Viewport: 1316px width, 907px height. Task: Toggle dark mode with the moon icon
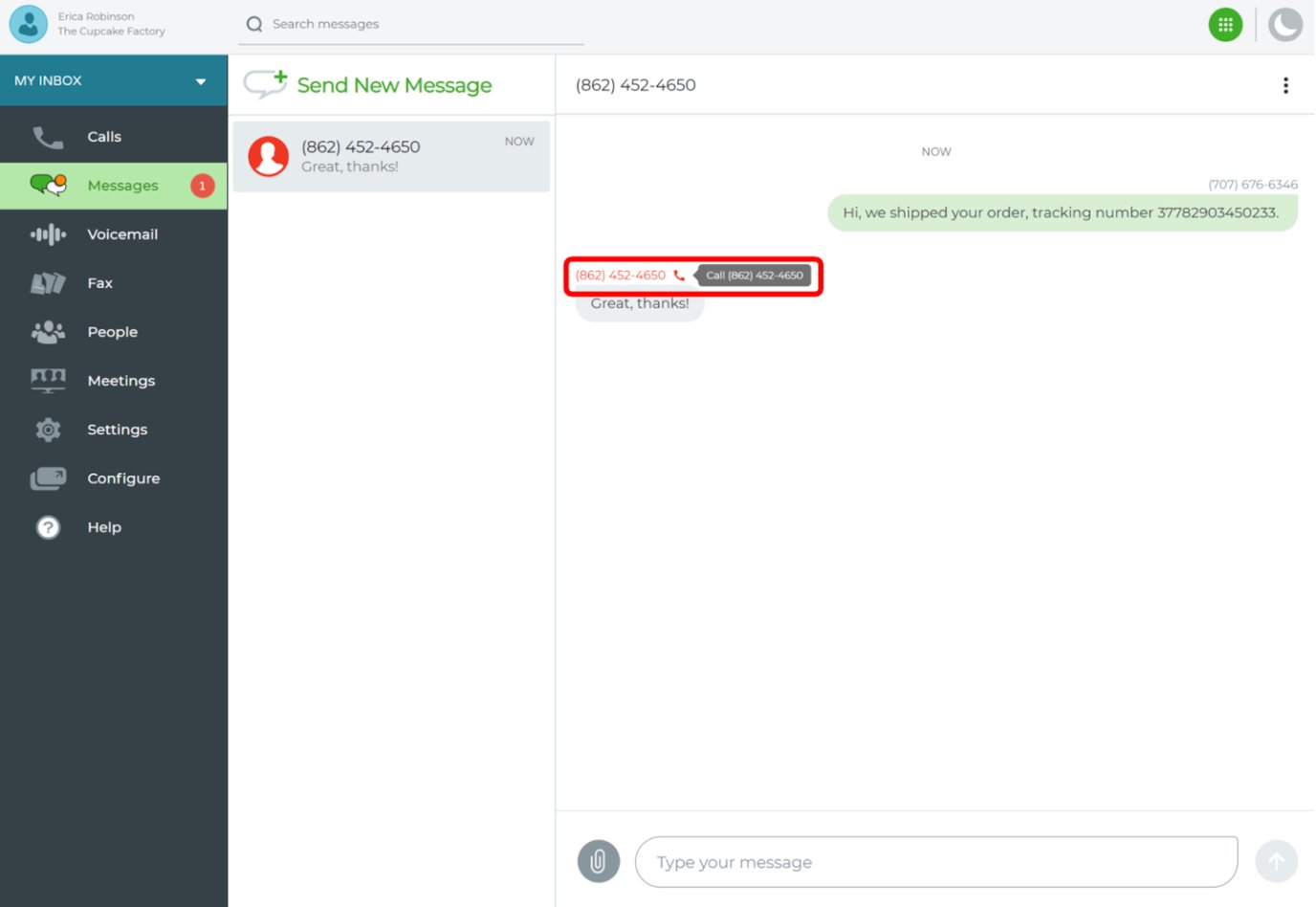point(1285,24)
